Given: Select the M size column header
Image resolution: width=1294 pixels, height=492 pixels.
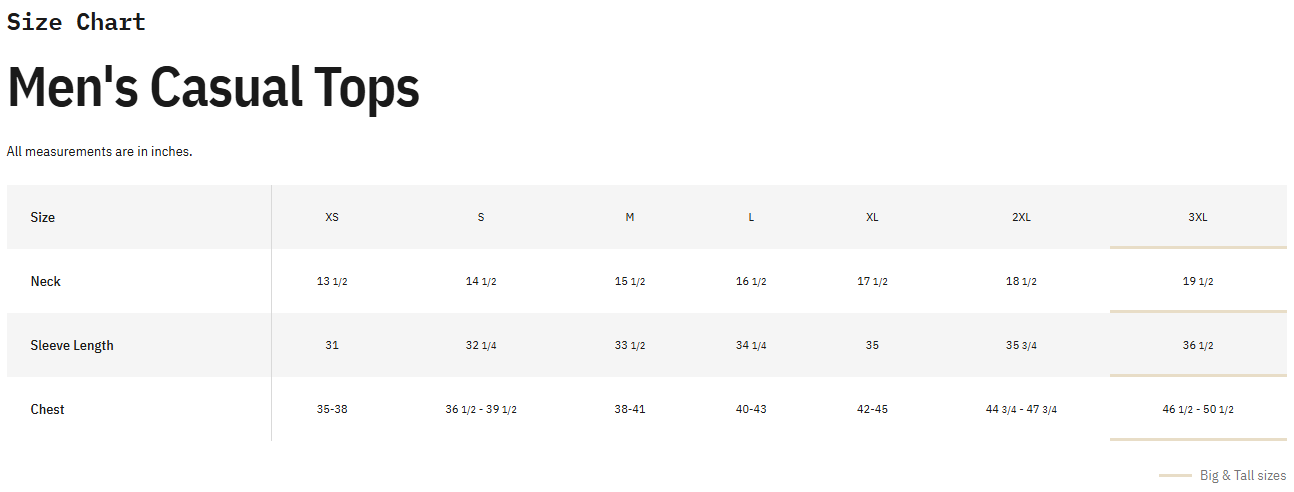Looking at the screenshot, I should point(629,217).
